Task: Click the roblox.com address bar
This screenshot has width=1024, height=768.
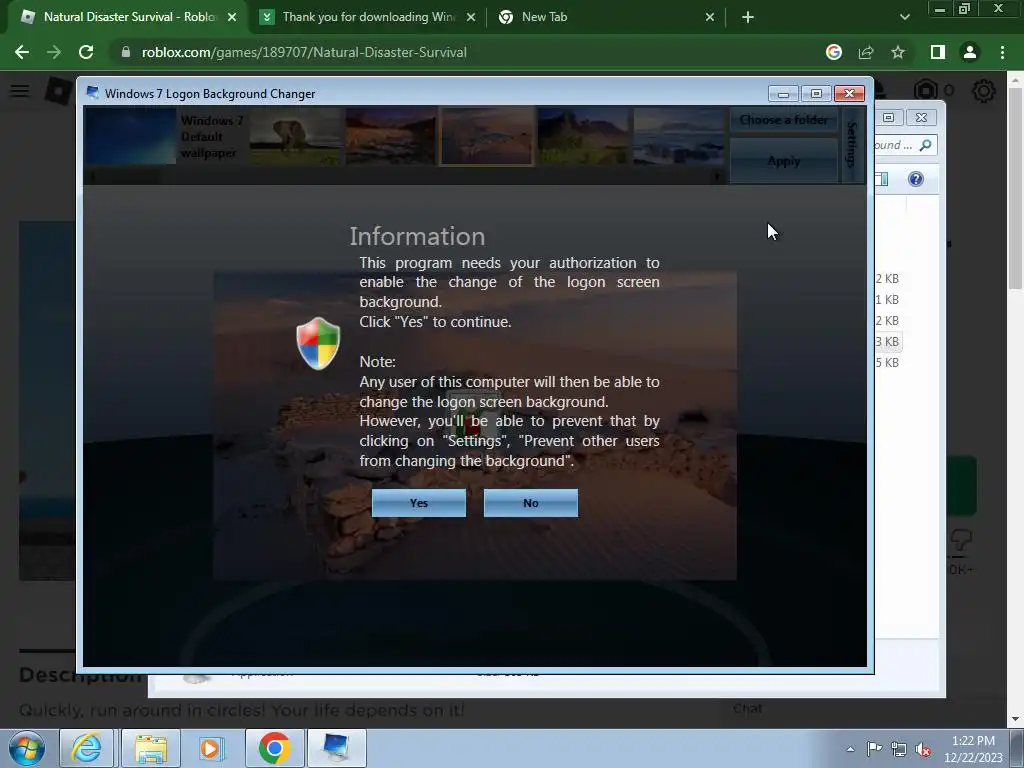Action: coord(304,52)
